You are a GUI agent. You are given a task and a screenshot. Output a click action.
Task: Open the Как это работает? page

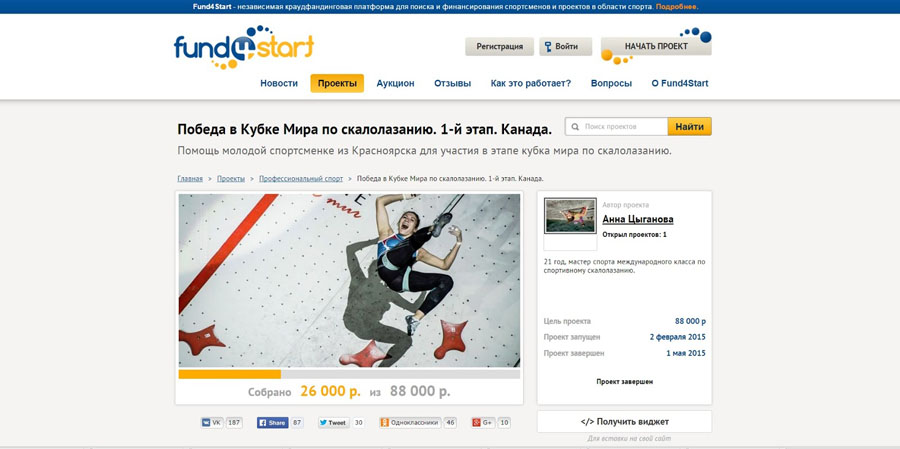coord(531,83)
